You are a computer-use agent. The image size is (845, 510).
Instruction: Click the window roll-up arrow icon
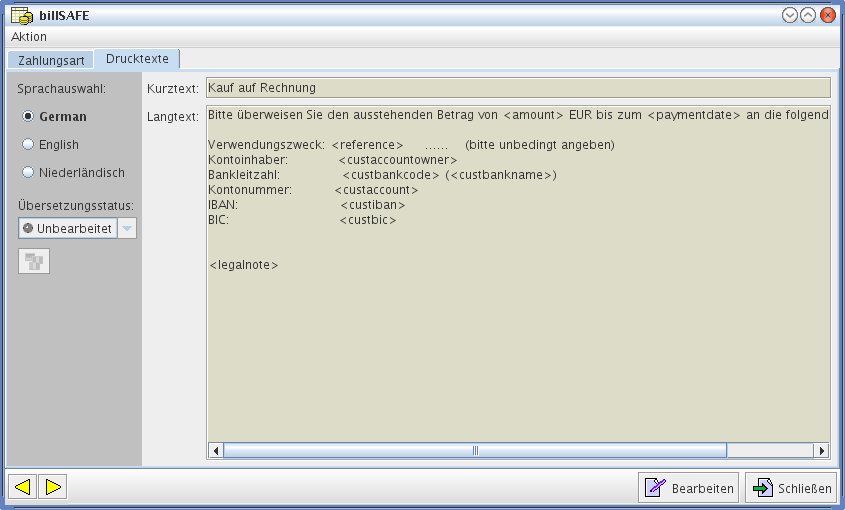click(x=790, y=15)
